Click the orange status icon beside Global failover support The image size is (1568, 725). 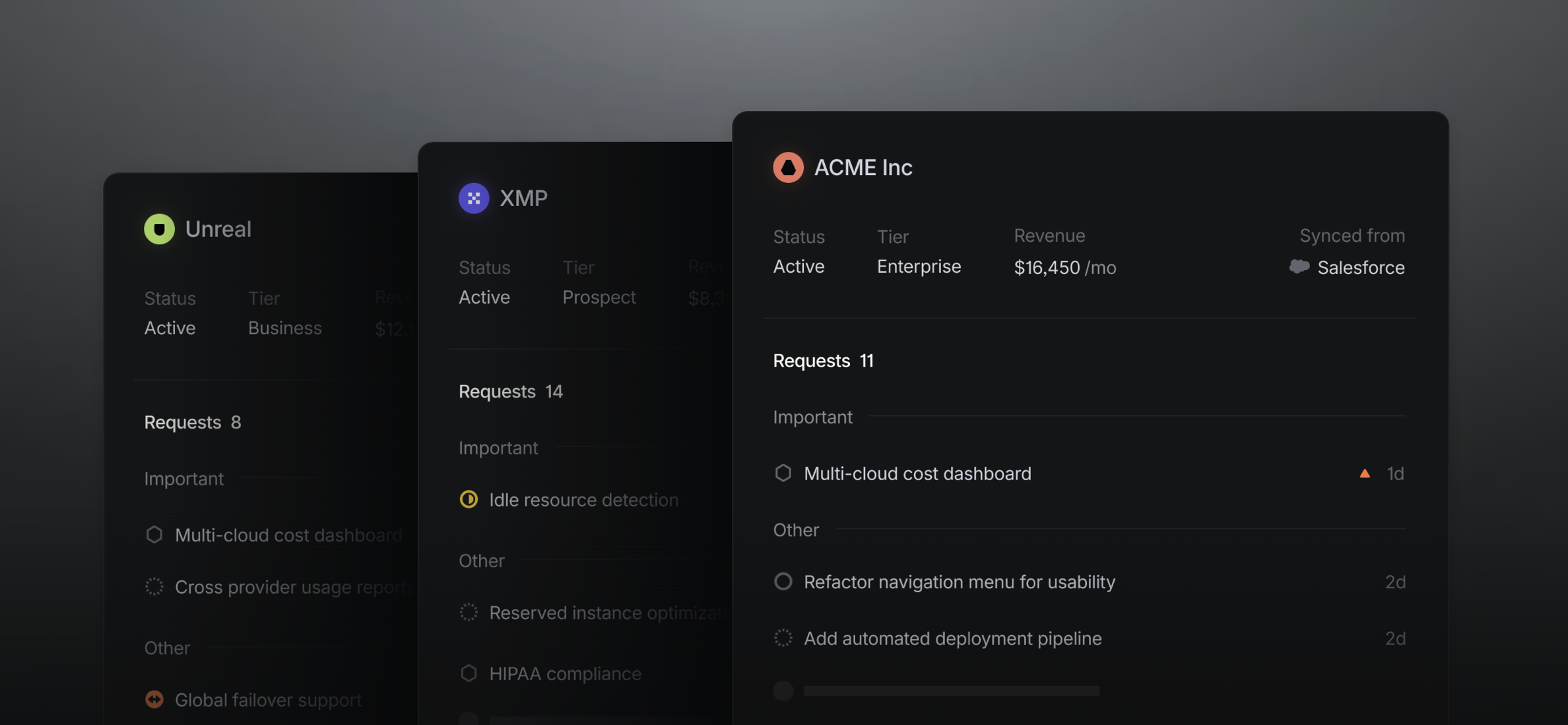154,699
